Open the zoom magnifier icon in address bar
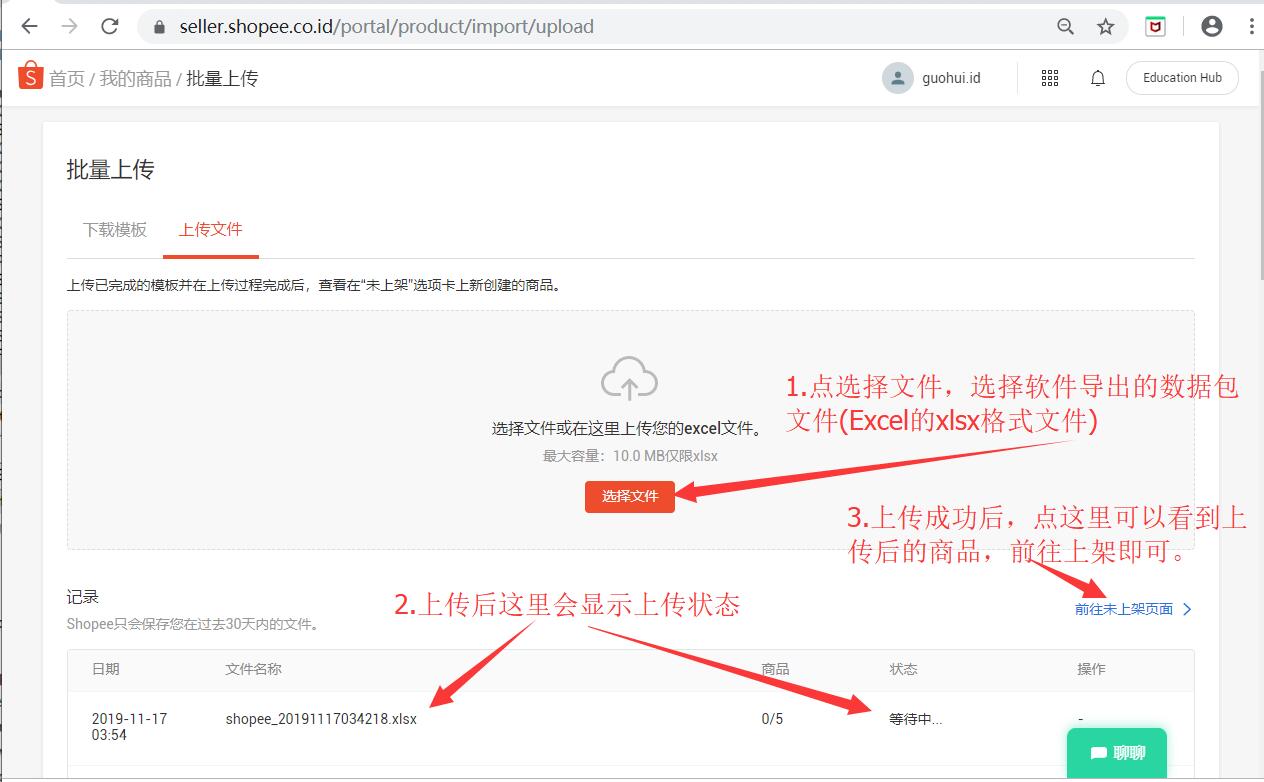Screen dimensions: 1264x782 click(x=1066, y=27)
